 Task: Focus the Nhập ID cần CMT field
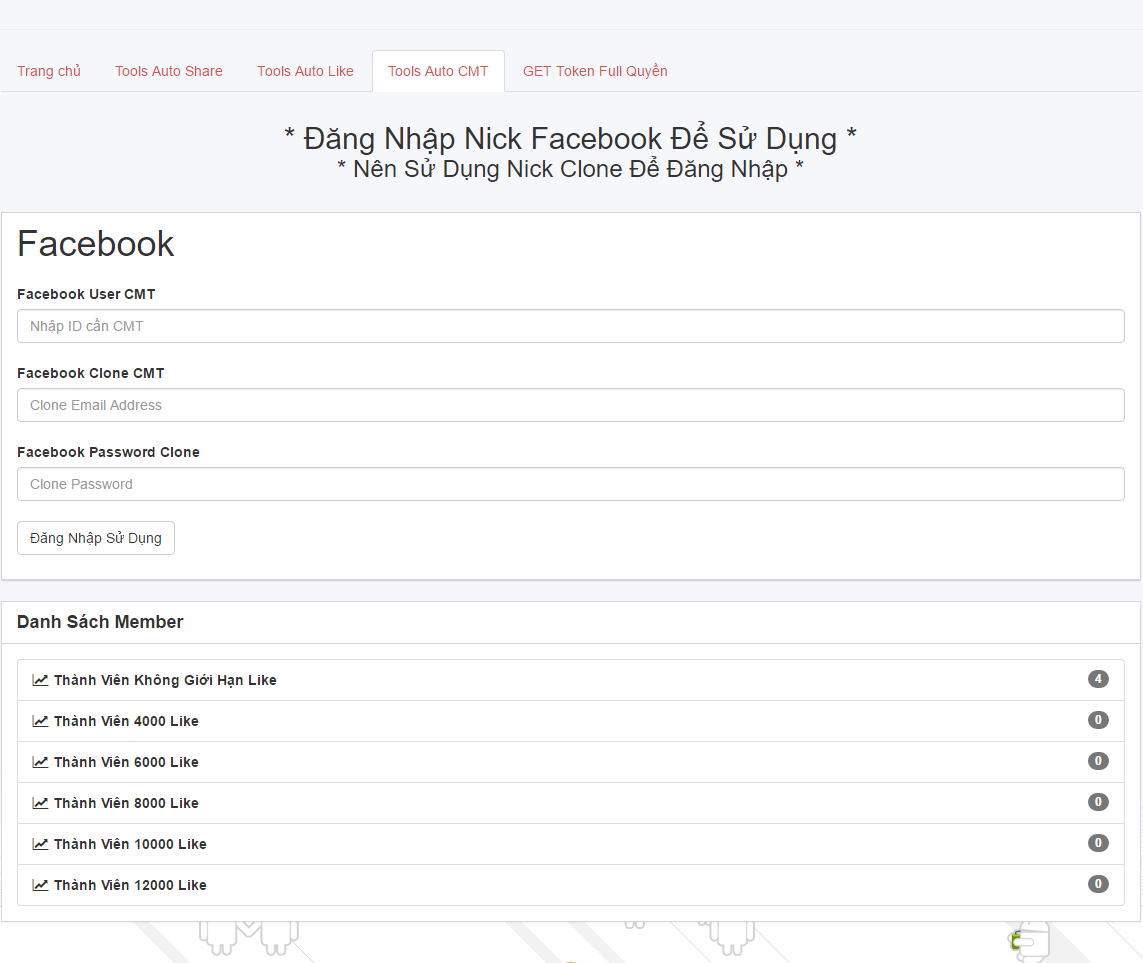coord(571,326)
